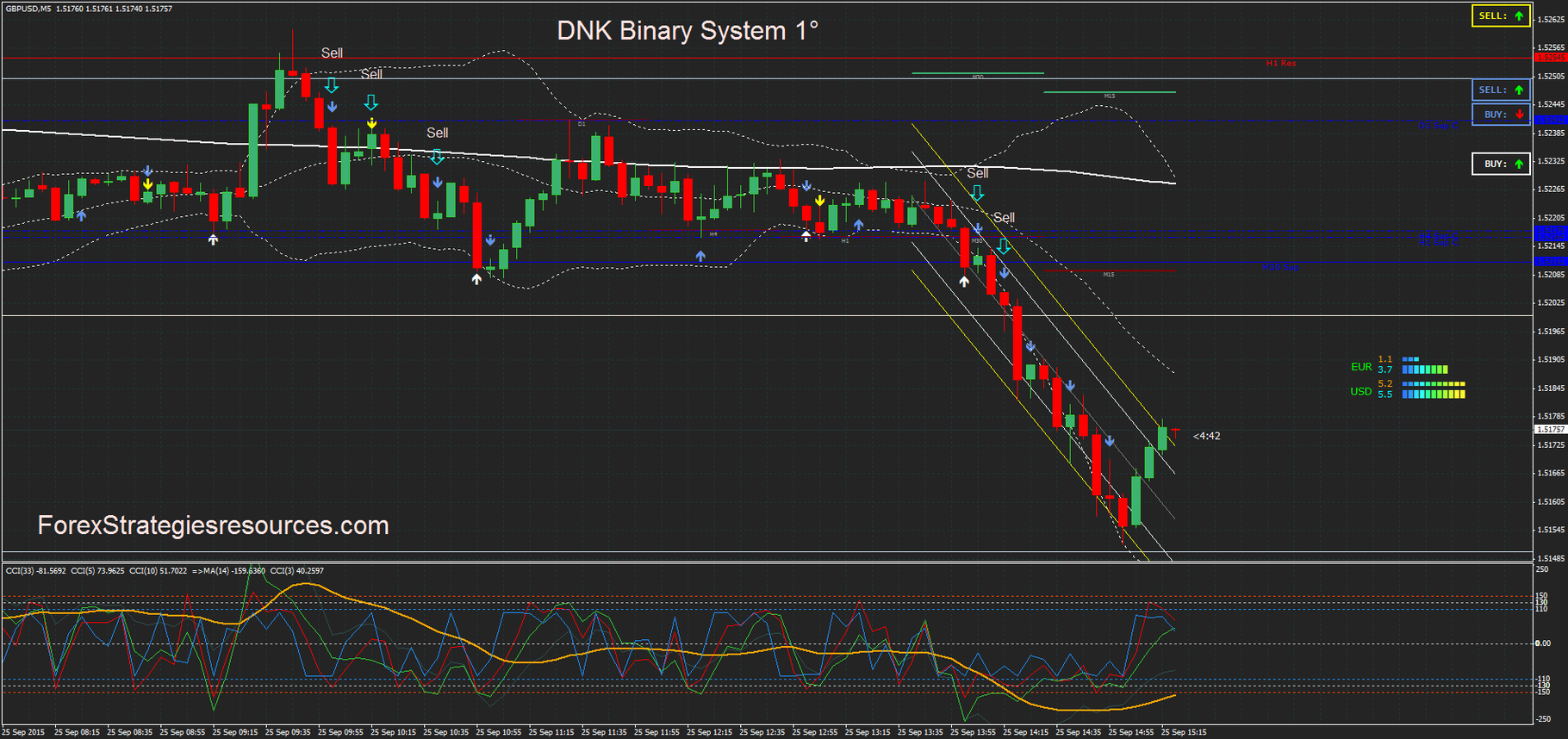1568x739 pixels.
Task: Click the 'DNK Binary System 1°' chart title
Action: point(688,31)
